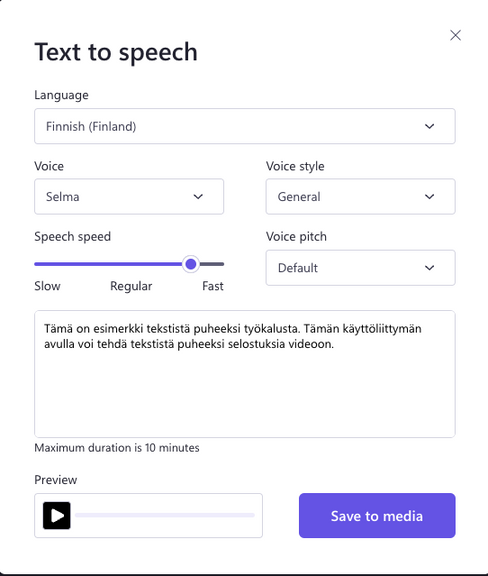Click the chevron arrow beside Default pitch
The image size is (488, 576).
[429, 268]
